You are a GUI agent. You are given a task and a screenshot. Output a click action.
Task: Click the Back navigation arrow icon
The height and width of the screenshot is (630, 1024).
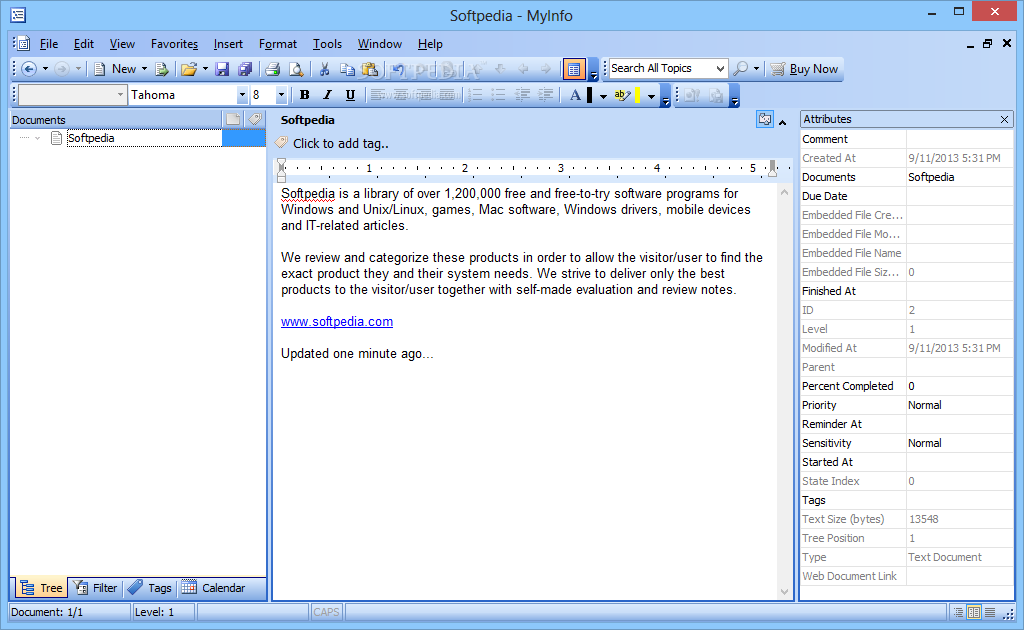(29, 69)
